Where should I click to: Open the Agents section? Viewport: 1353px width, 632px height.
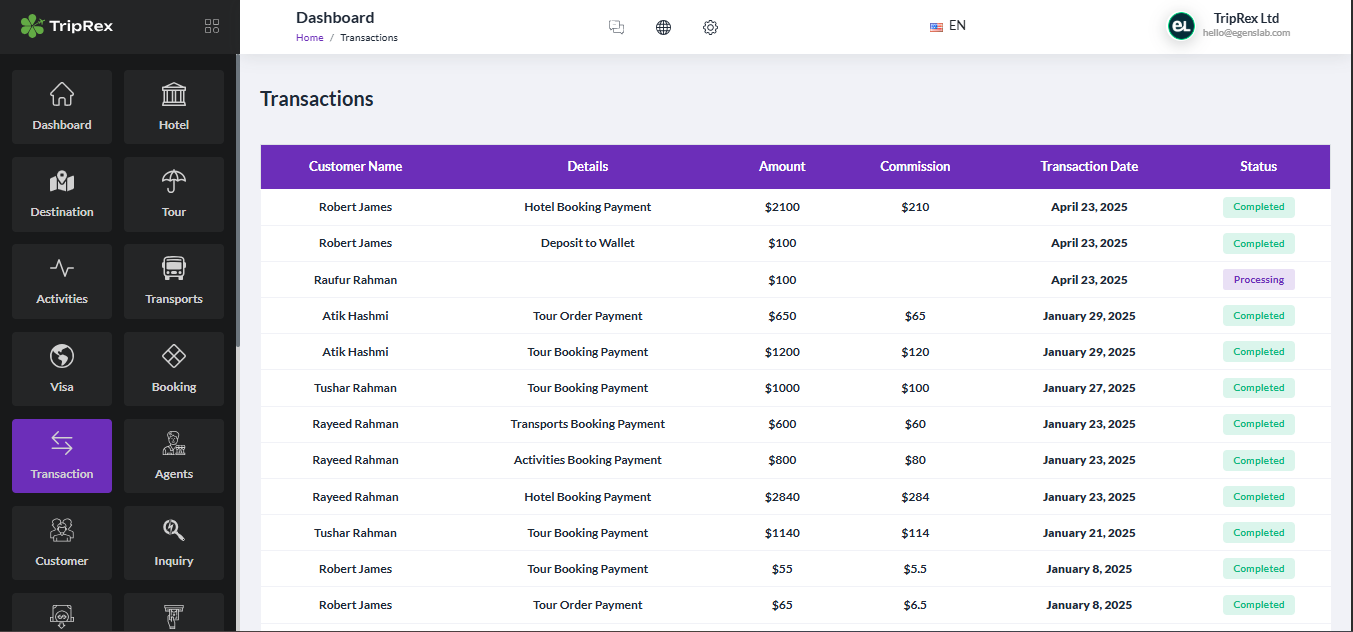[x=173, y=456]
